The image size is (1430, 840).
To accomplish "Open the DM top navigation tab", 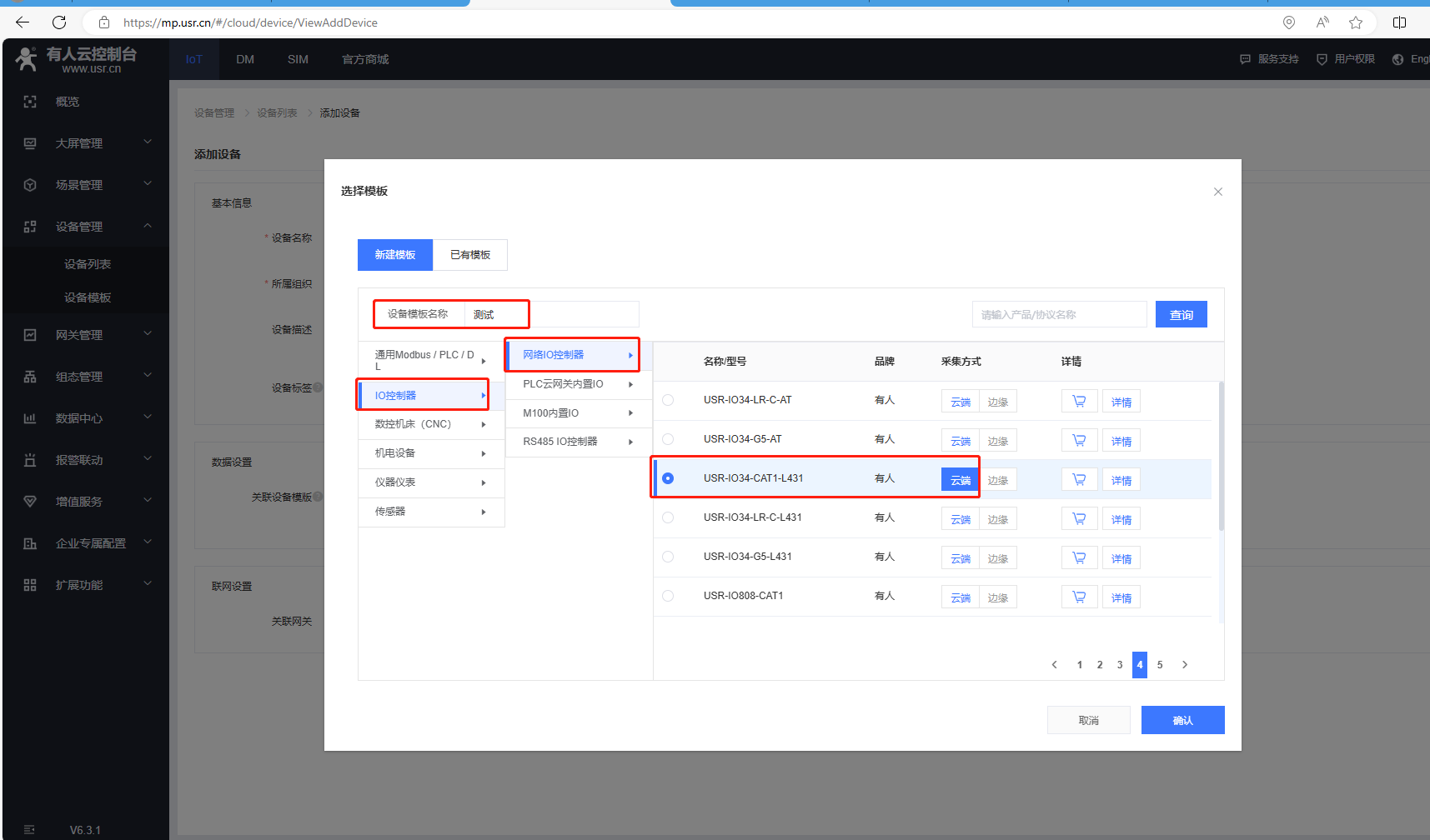I will [245, 59].
